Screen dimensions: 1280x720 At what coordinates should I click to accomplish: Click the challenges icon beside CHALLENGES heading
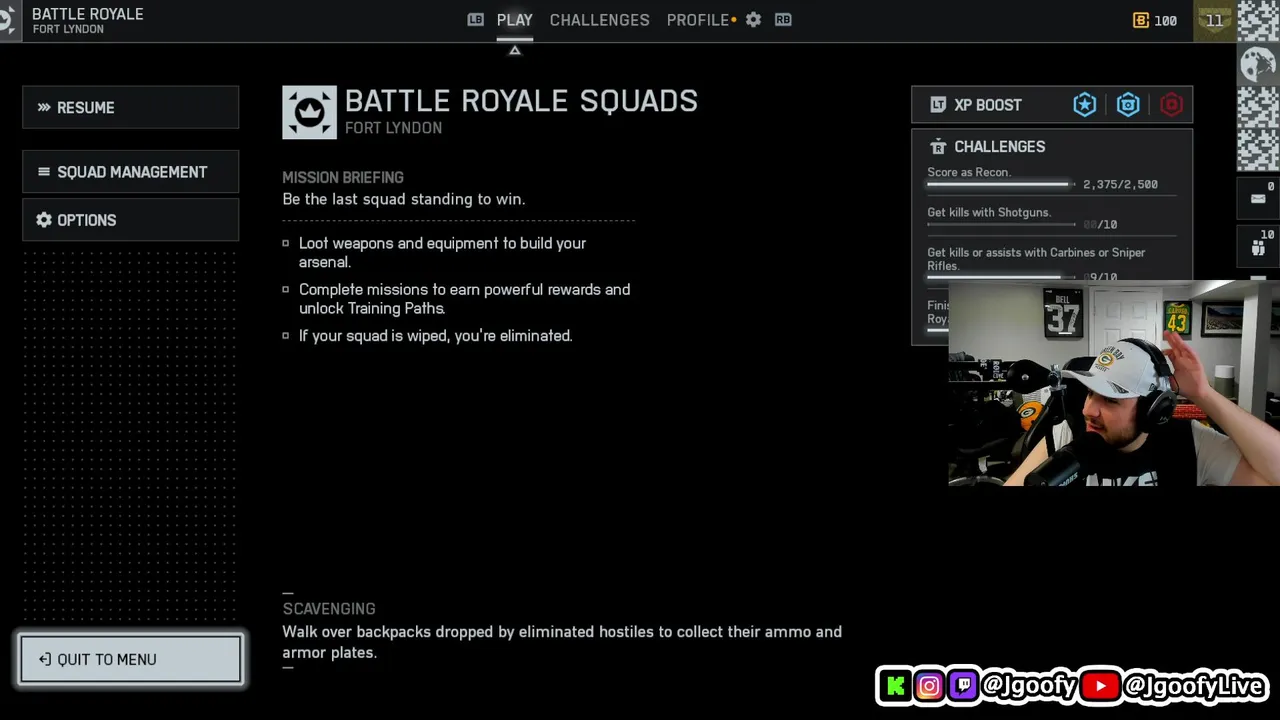(x=937, y=147)
